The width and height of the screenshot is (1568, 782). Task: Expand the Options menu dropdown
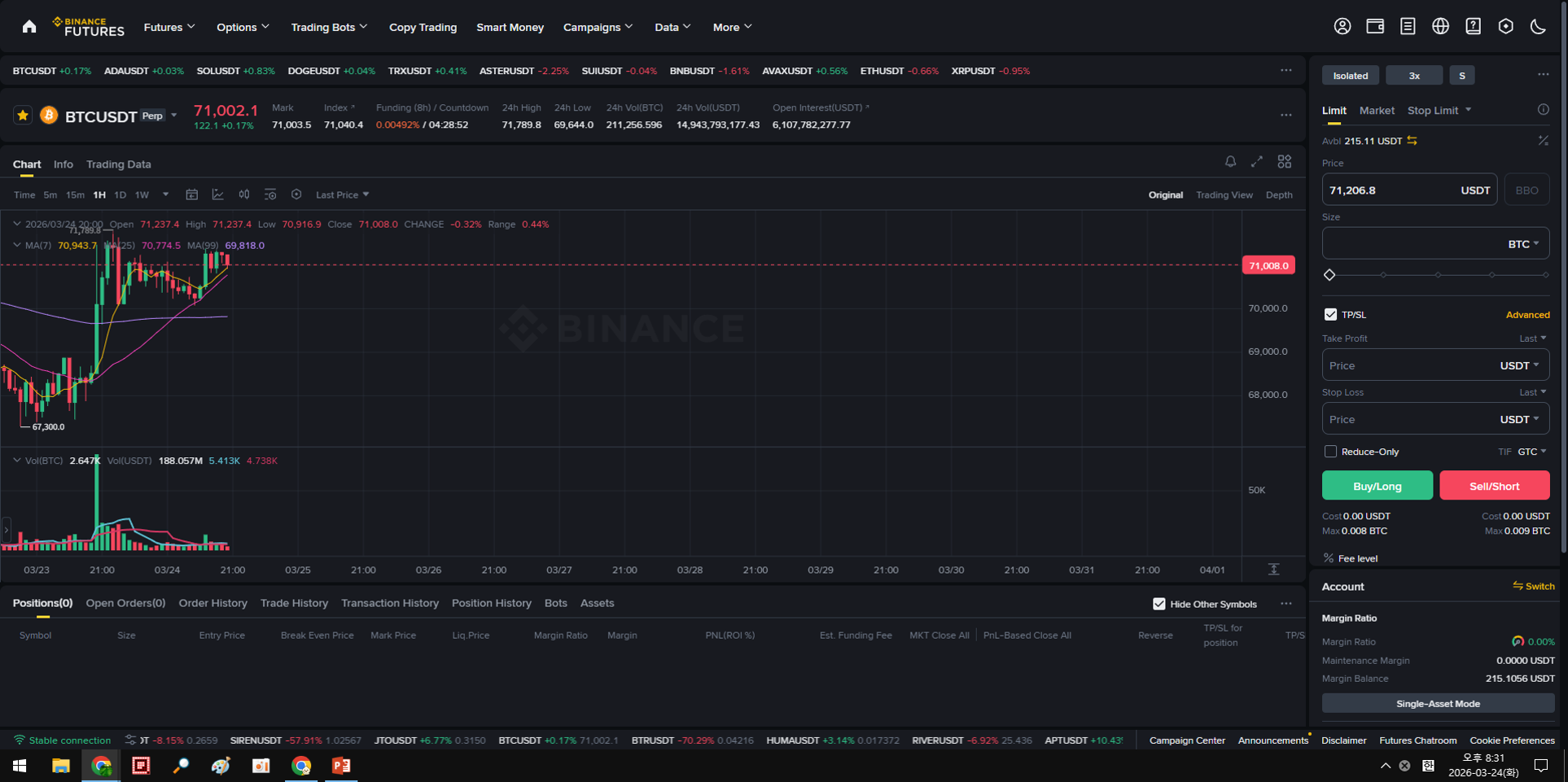point(243,27)
